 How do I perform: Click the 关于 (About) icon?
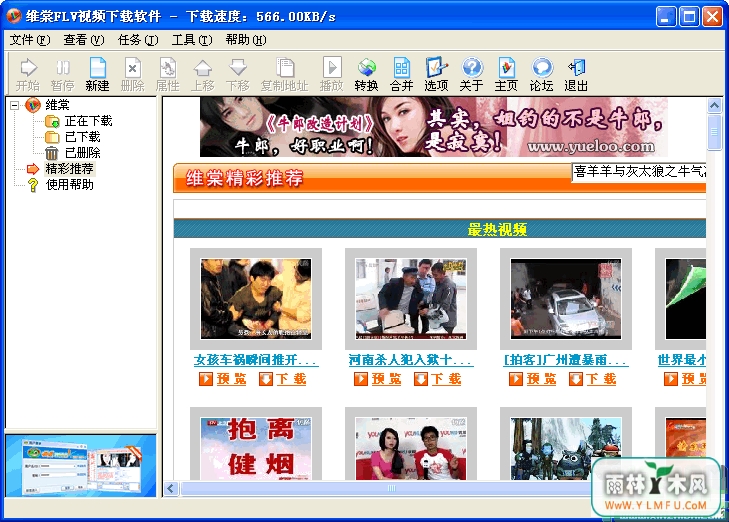click(471, 74)
